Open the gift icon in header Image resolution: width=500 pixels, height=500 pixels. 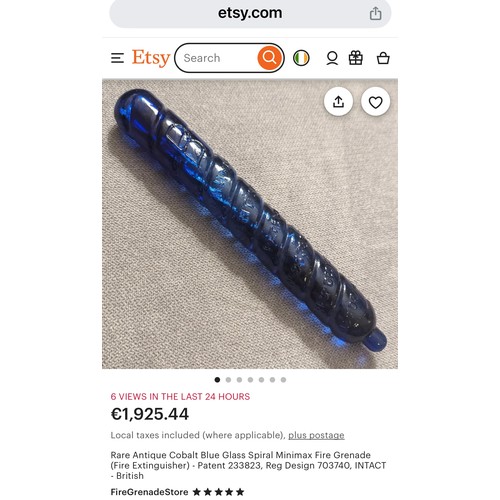356,58
